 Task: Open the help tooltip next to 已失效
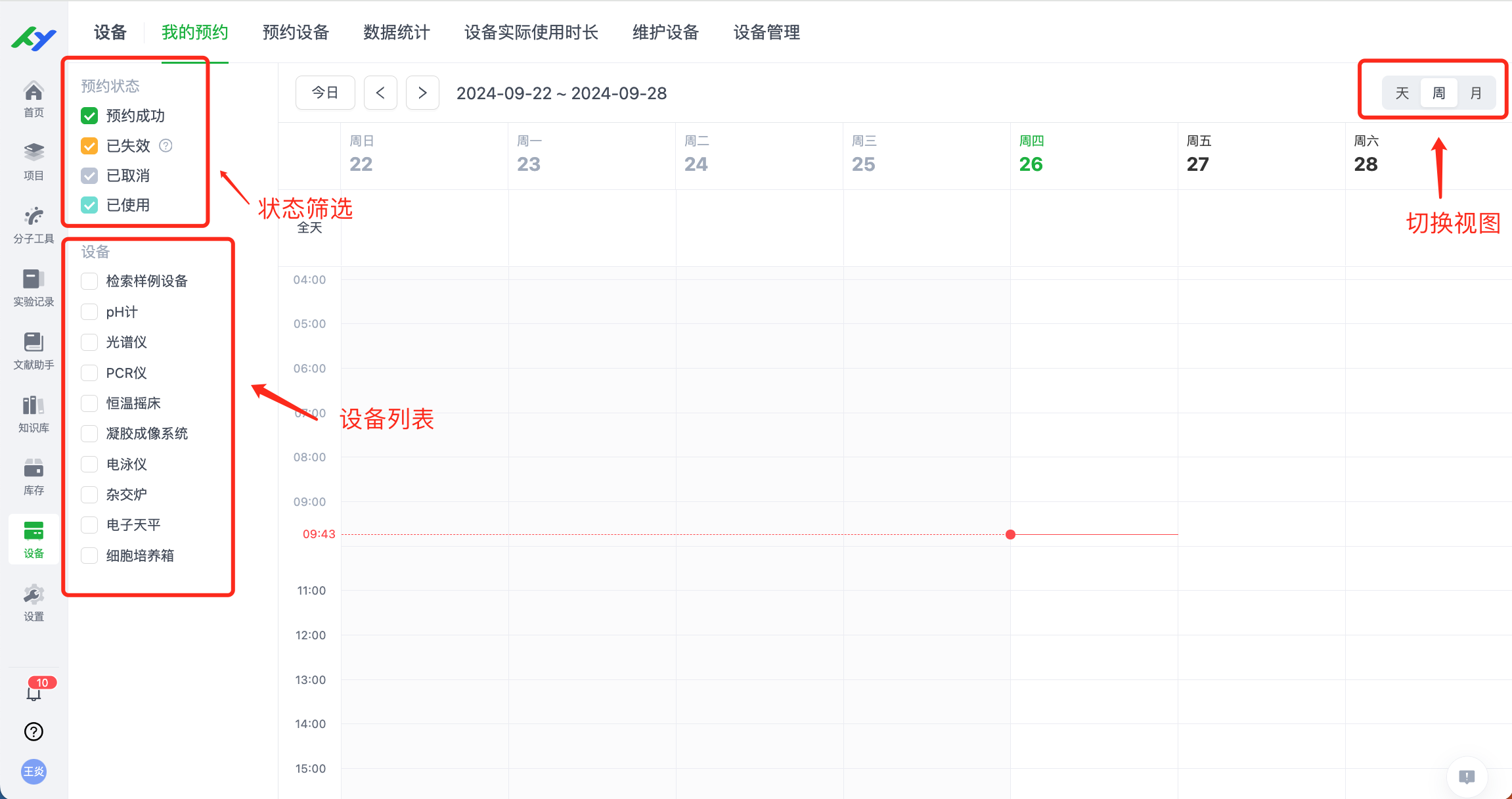click(166, 145)
